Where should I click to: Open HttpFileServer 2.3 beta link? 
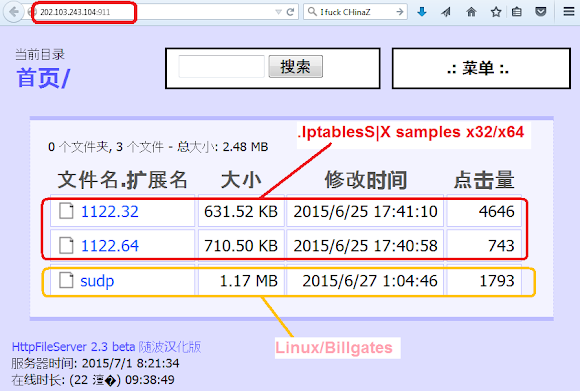(73, 347)
